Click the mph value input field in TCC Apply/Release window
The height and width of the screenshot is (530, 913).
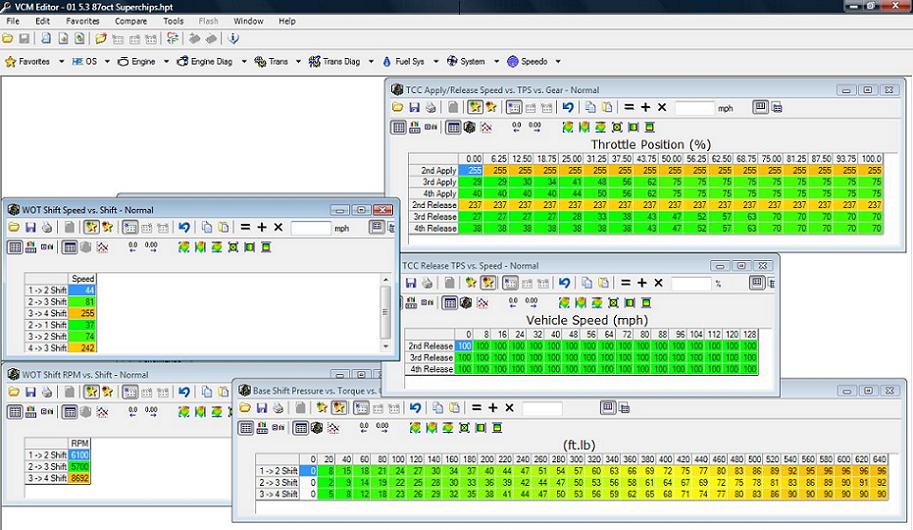pyautogui.click(x=694, y=107)
